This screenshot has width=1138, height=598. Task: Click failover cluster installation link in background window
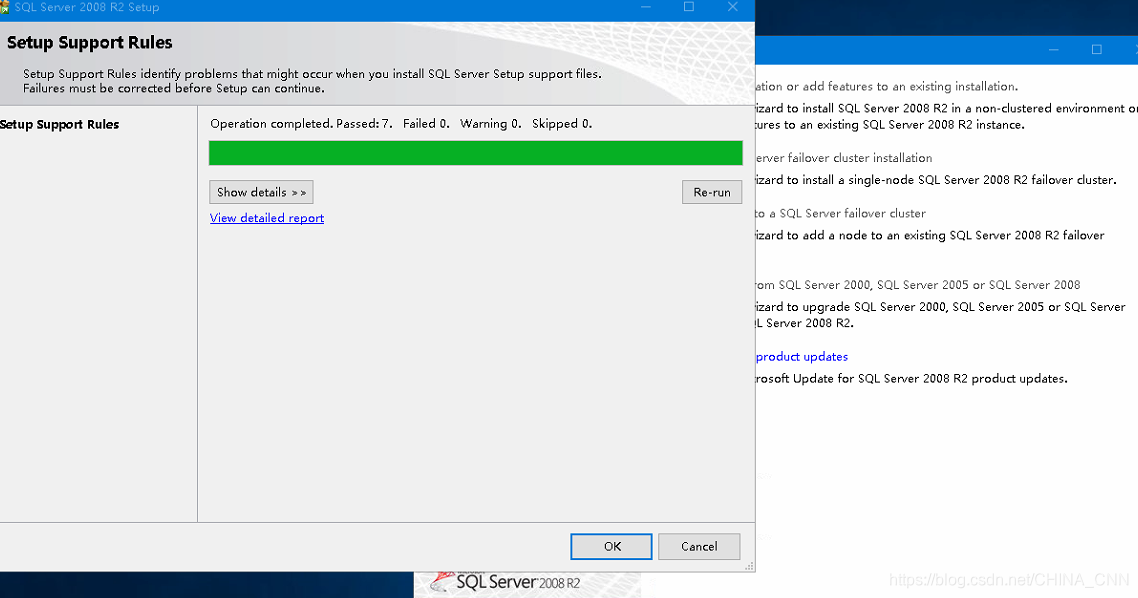(843, 157)
